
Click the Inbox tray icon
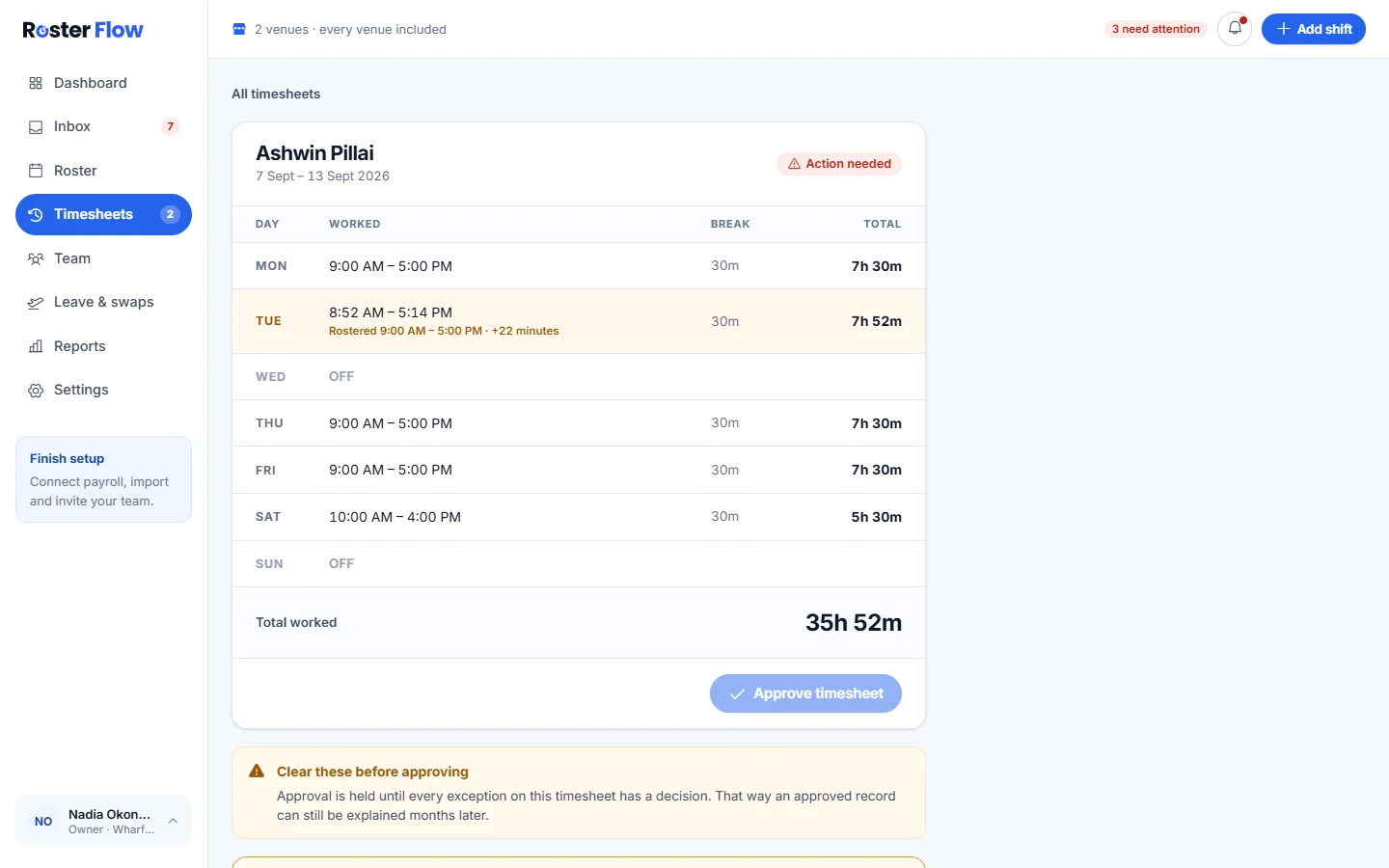tap(36, 126)
